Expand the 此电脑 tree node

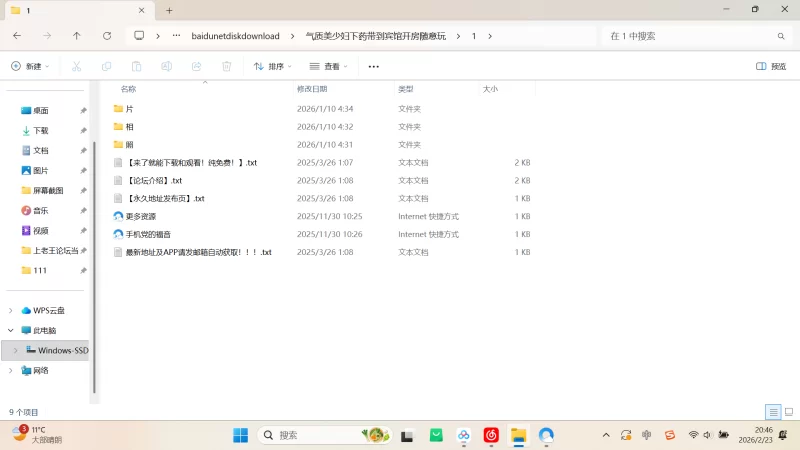click(x=11, y=330)
